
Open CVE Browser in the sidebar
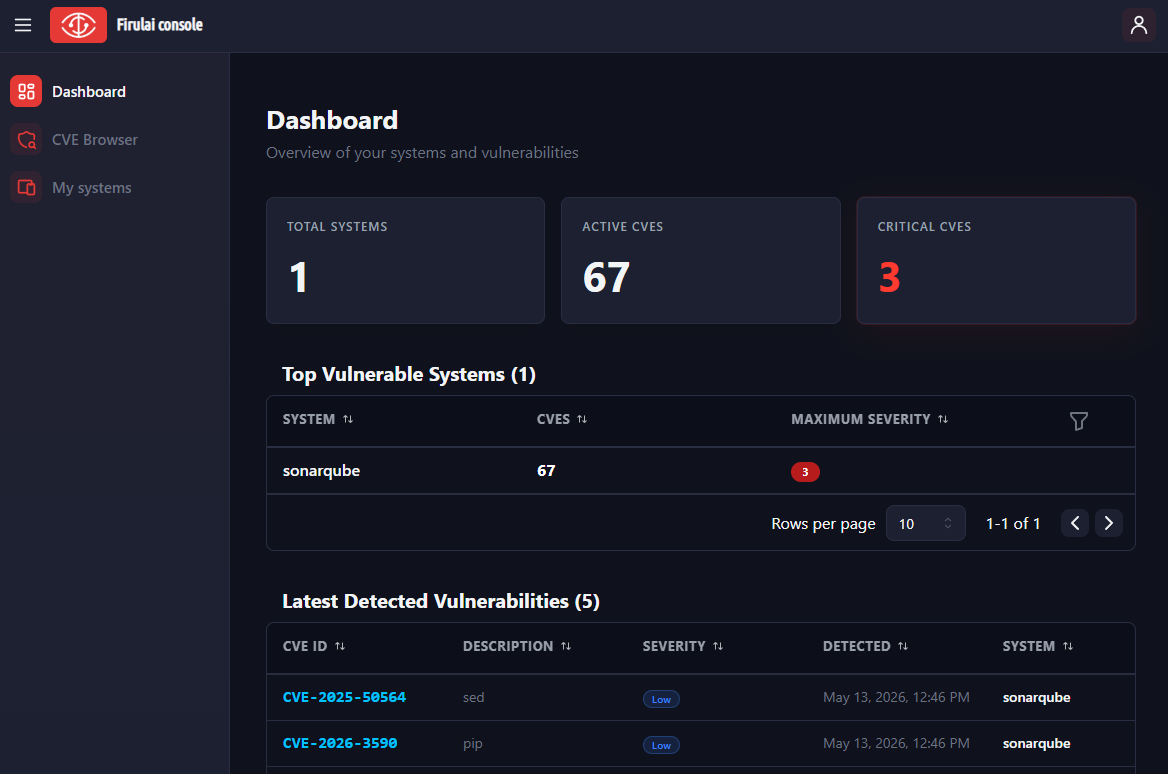[95, 139]
